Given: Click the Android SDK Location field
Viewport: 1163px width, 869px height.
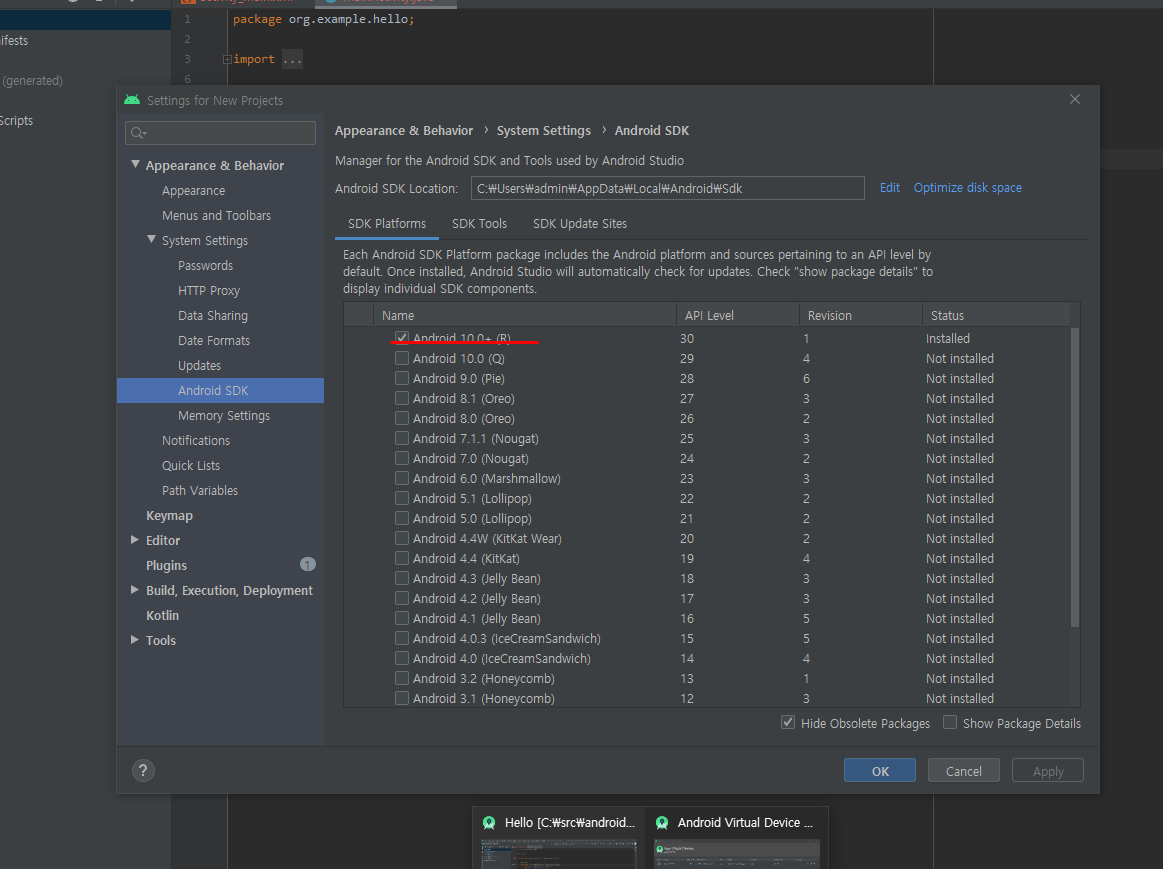Looking at the screenshot, I should click(668, 188).
